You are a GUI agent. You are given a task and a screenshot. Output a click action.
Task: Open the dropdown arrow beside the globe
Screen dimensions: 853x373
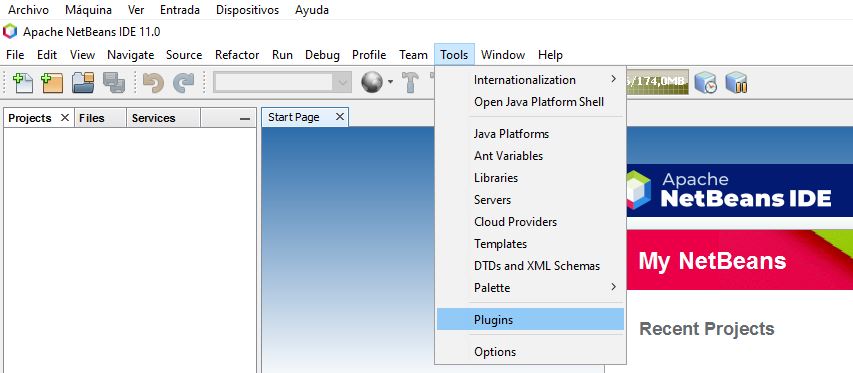pos(390,83)
